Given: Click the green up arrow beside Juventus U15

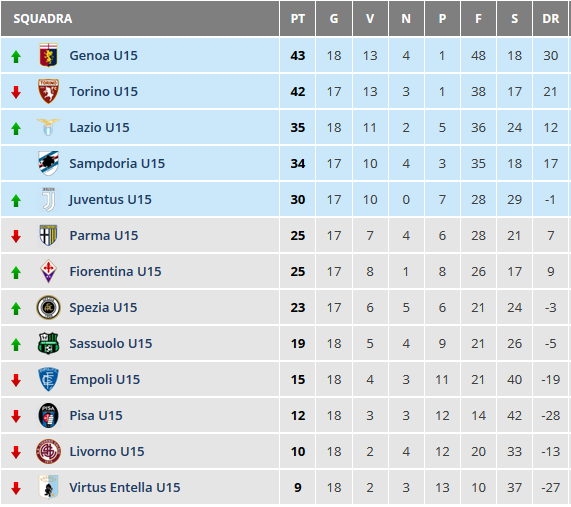Looking at the screenshot, I should point(16,200).
